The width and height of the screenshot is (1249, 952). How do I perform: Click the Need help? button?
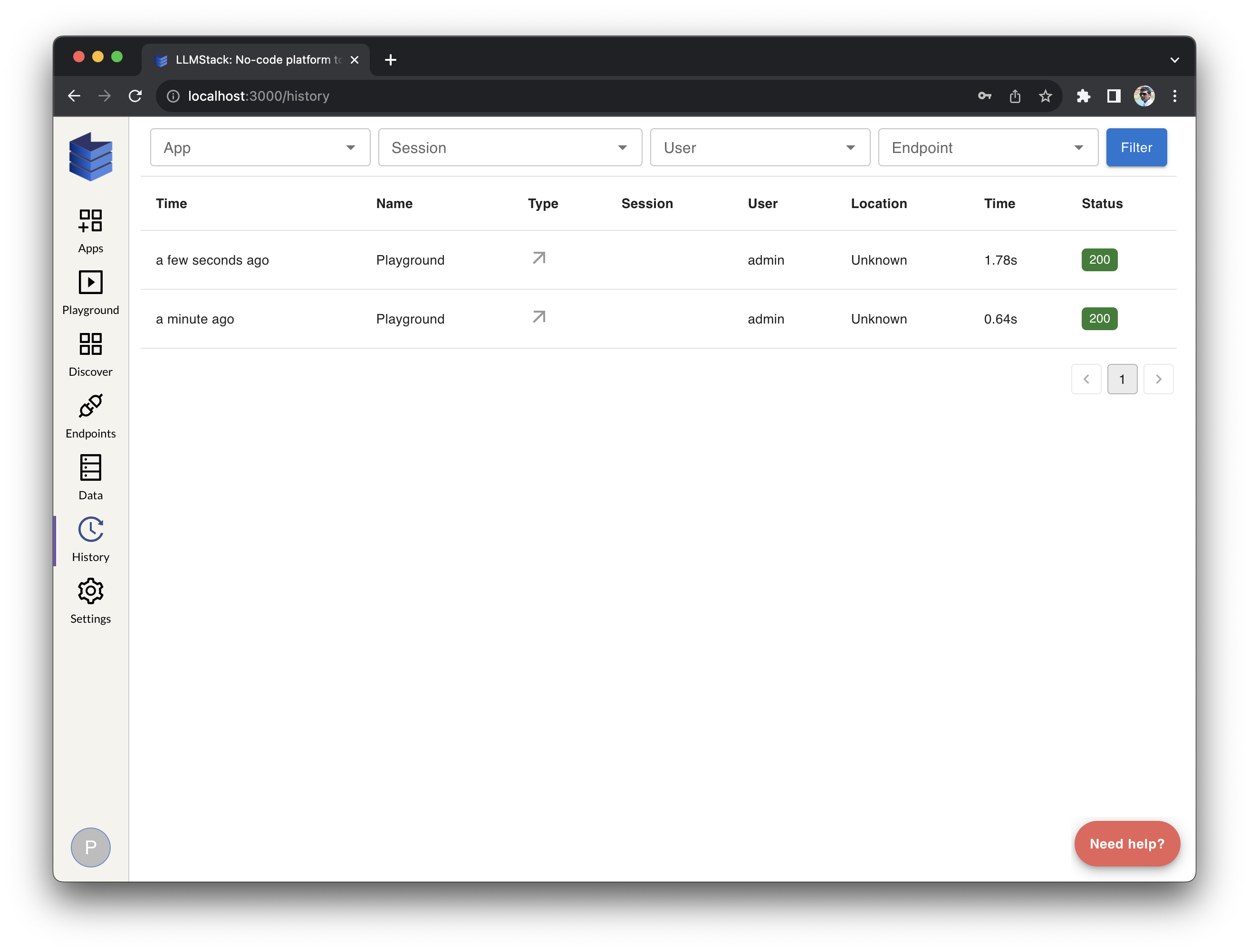tap(1126, 843)
